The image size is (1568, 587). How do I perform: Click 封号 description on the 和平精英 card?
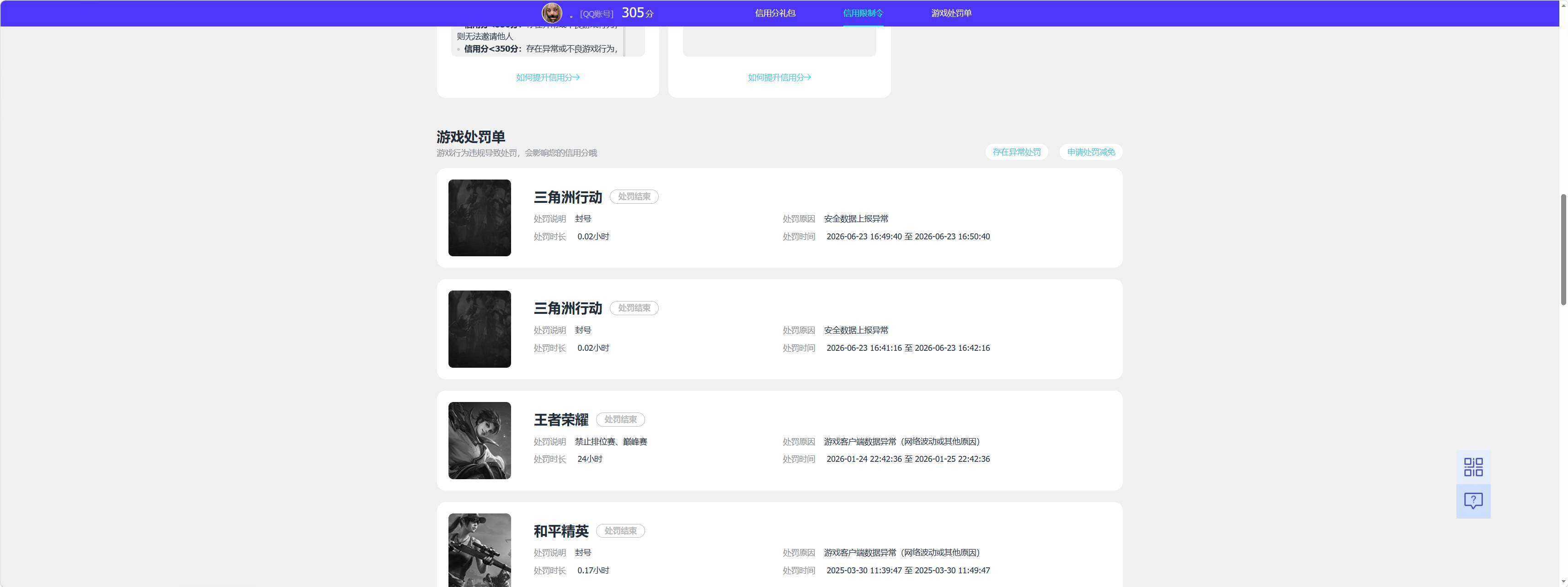click(583, 553)
